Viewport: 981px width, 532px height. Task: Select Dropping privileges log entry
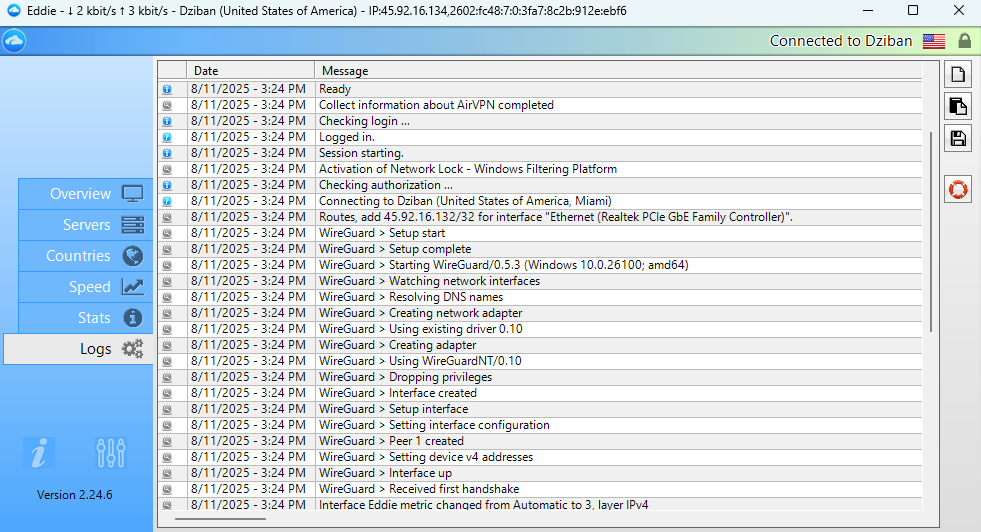pos(540,377)
